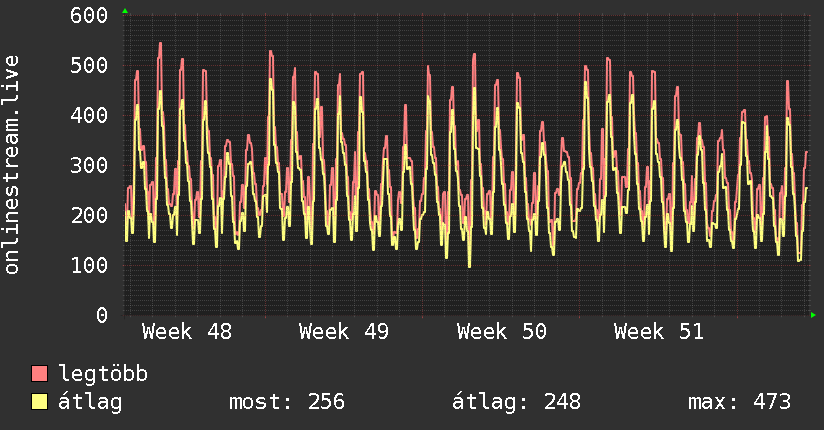Click the 'átlag: 248' average value

[x=517, y=402]
